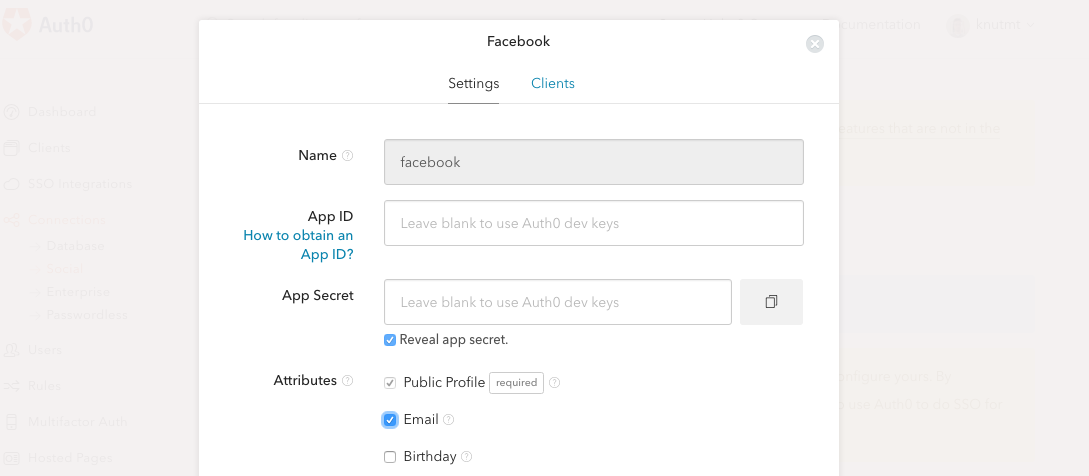This screenshot has height=476, width=1089.
Task: Focus the App Secret input field
Action: 558,302
